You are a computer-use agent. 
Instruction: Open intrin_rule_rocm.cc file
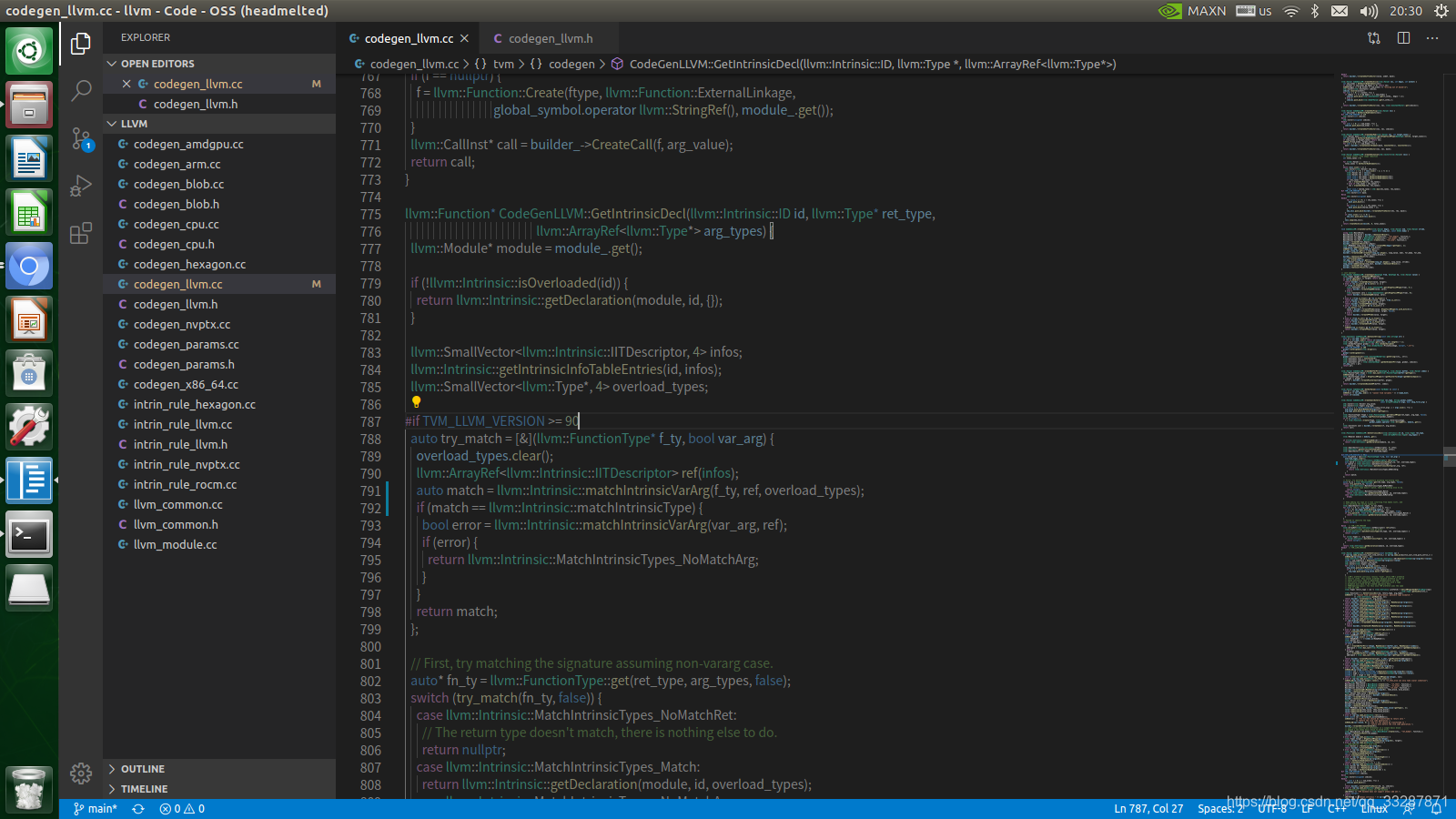tap(219, 484)
